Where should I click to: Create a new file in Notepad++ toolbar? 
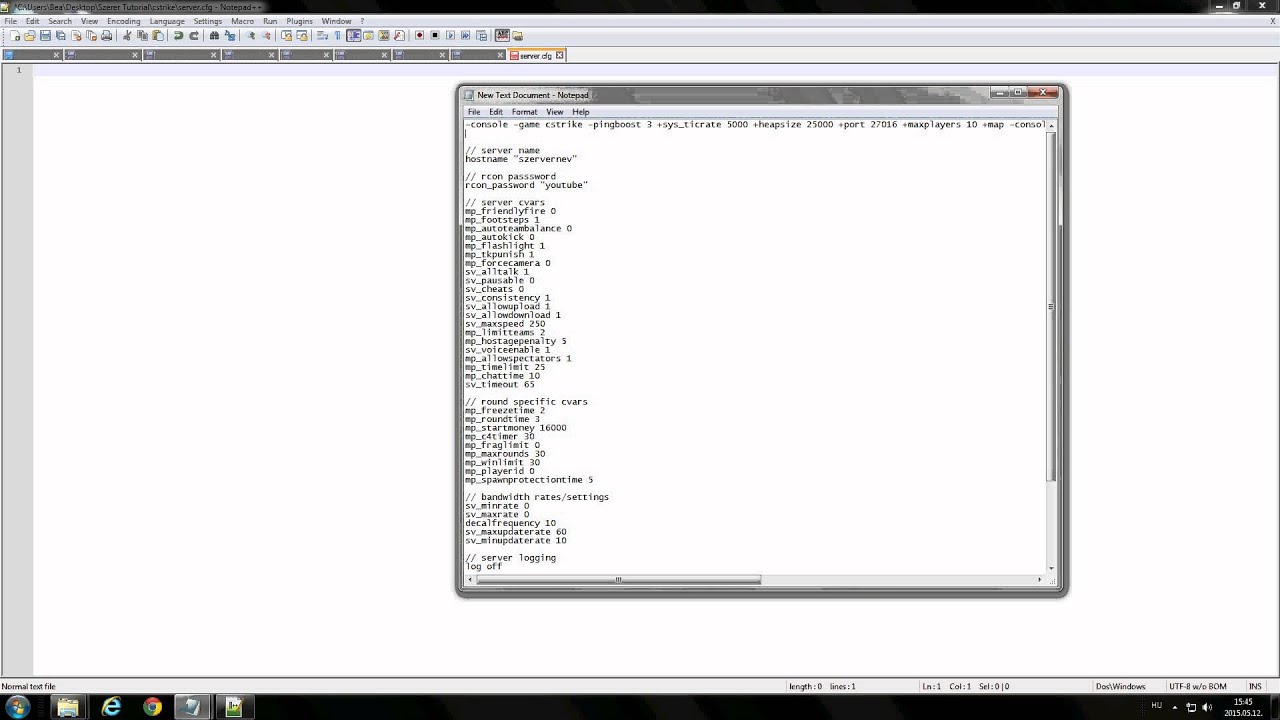[15, 35]
